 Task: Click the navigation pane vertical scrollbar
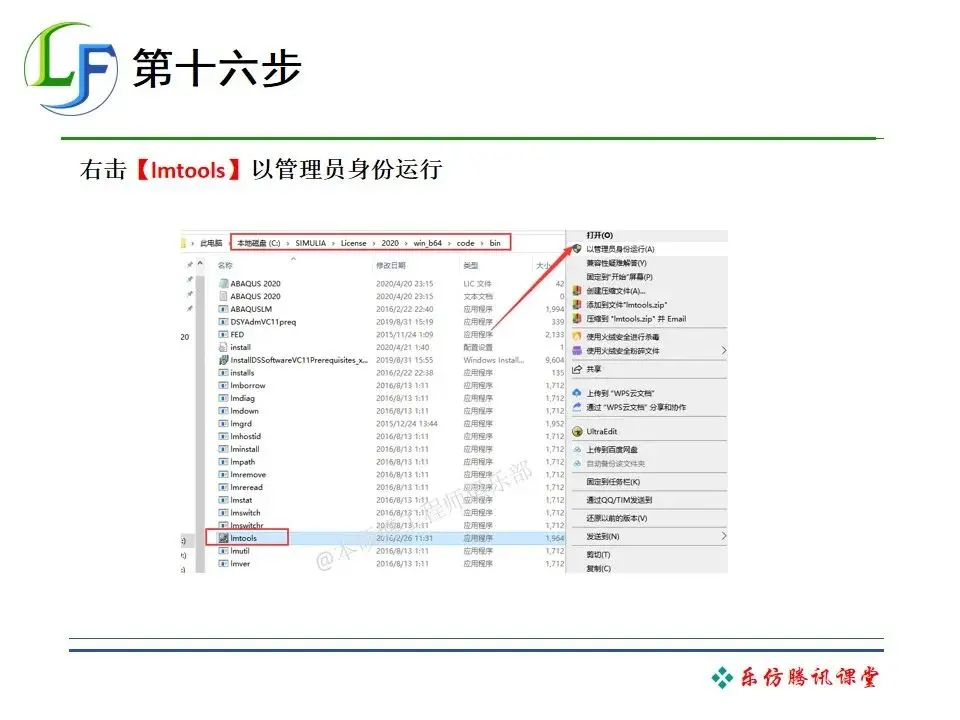[200, 422]
